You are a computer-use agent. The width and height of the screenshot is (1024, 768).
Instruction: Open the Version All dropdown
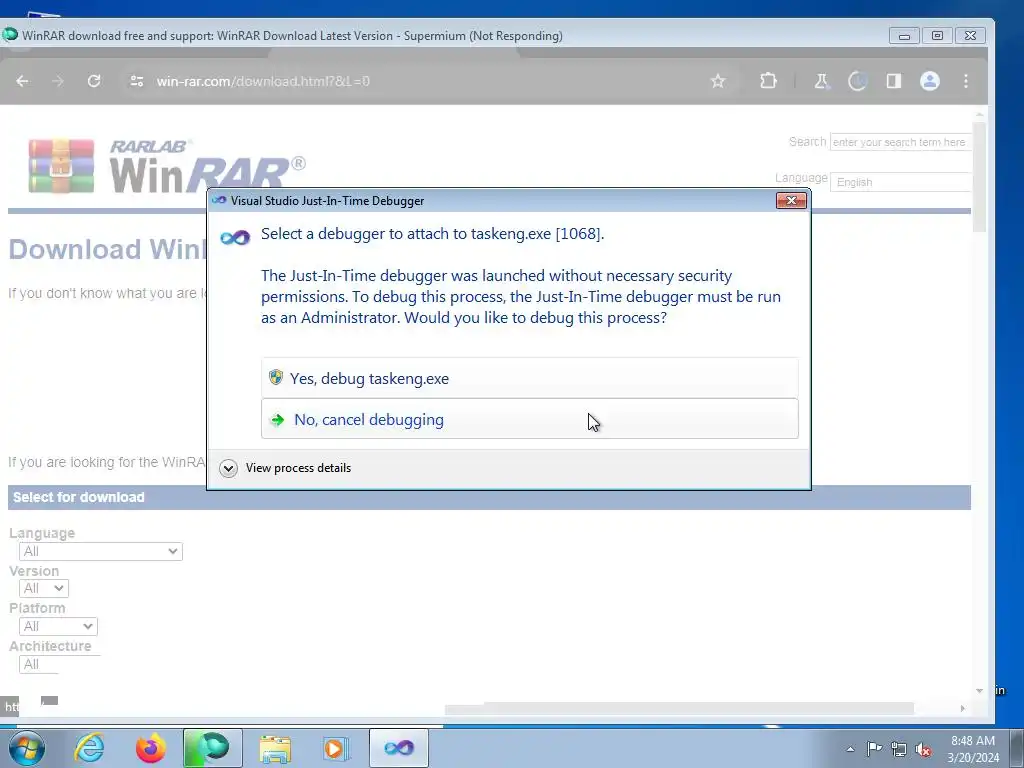point(44,588)
